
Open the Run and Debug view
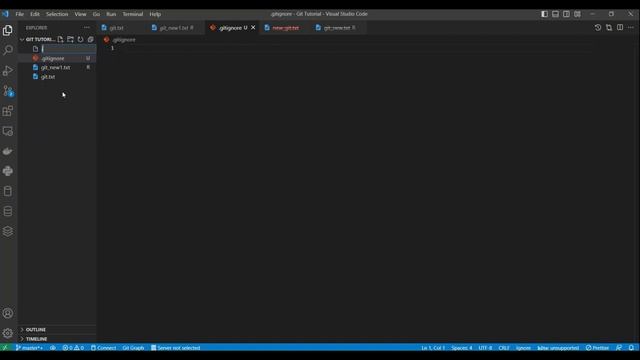[8, 71]
